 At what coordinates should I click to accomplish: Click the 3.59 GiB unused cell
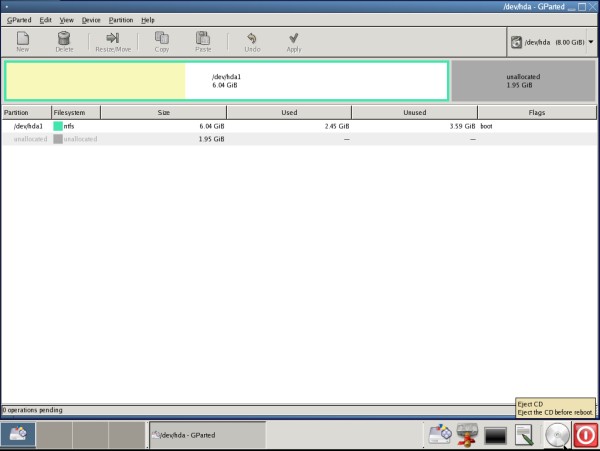(462, 126)
